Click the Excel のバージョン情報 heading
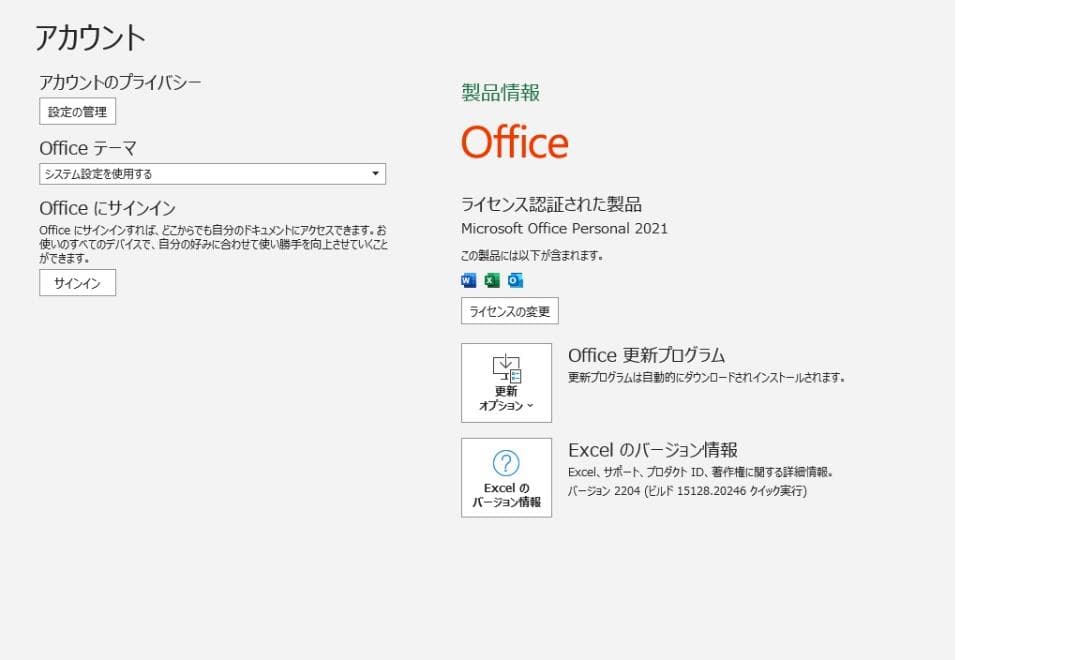The image size is (1080, 660). pos(652,450)
